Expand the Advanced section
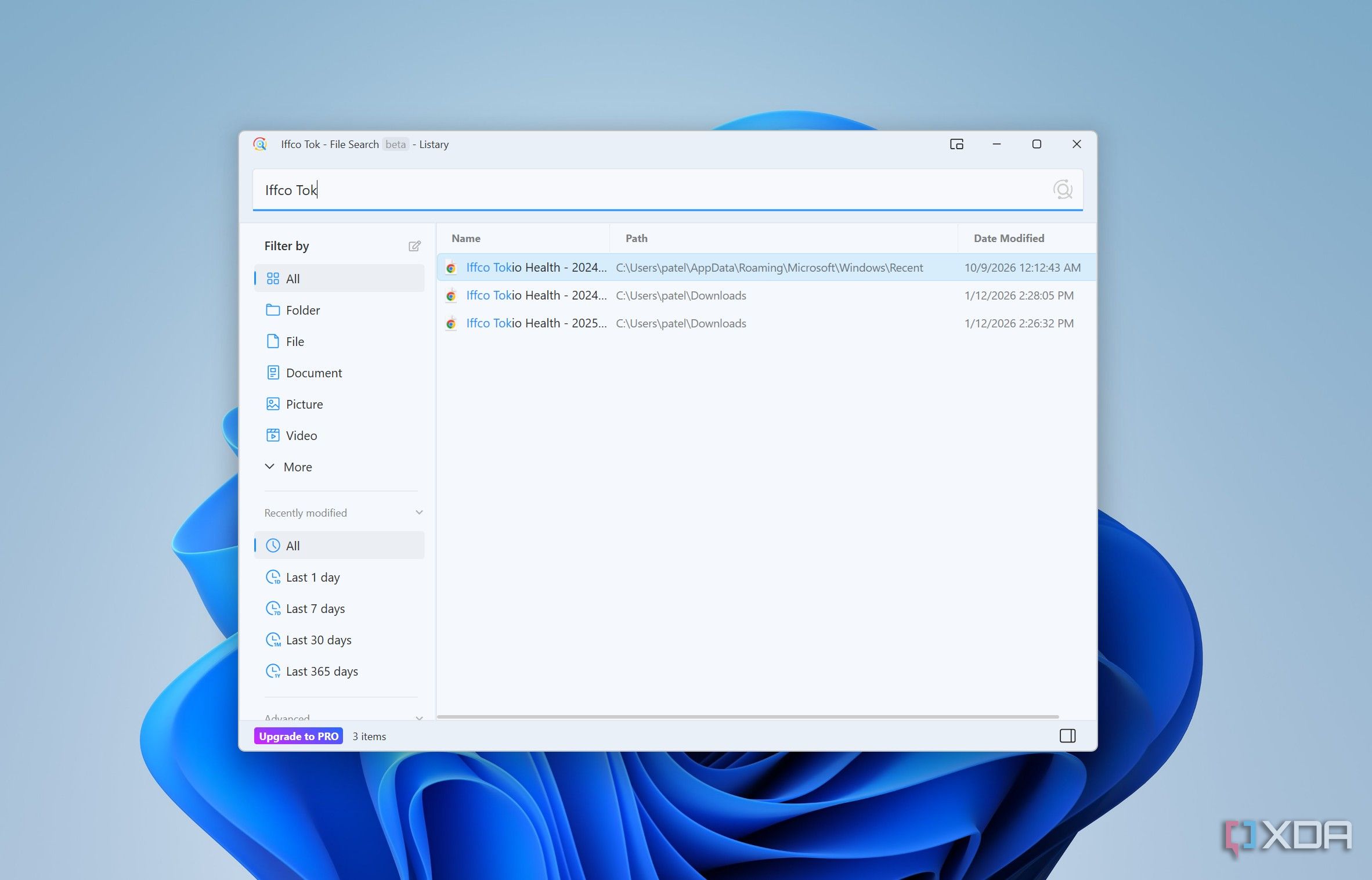Viewport: 1372px width, 880px height. pos(419,717)
